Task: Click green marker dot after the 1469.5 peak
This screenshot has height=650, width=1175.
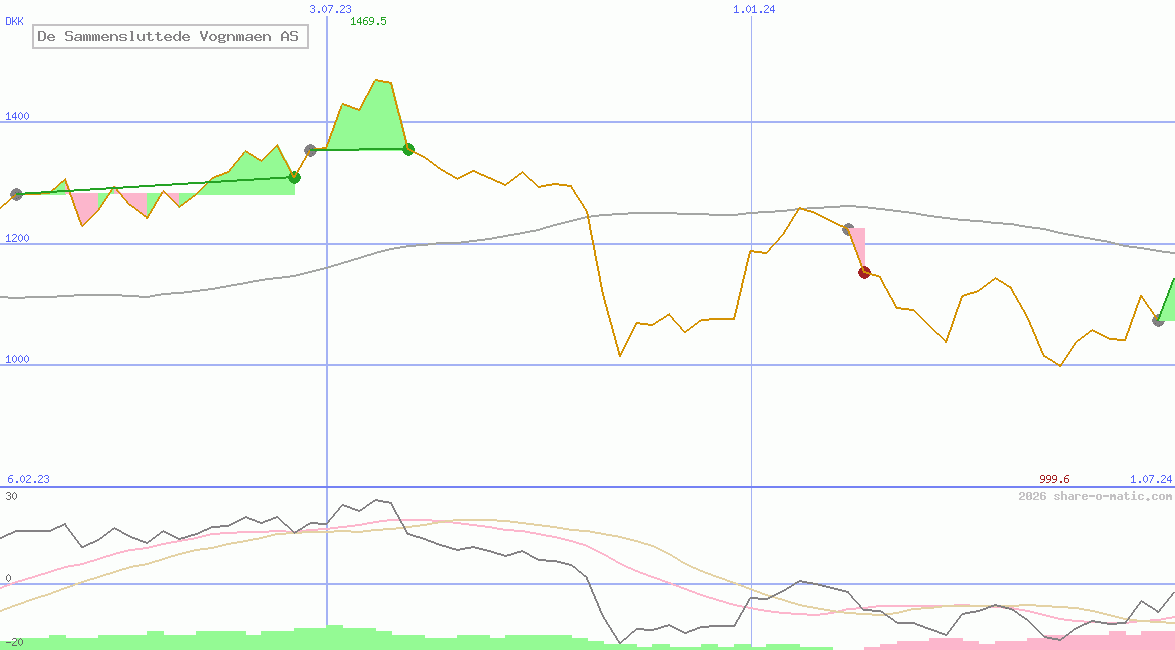Action: [408, 149]
